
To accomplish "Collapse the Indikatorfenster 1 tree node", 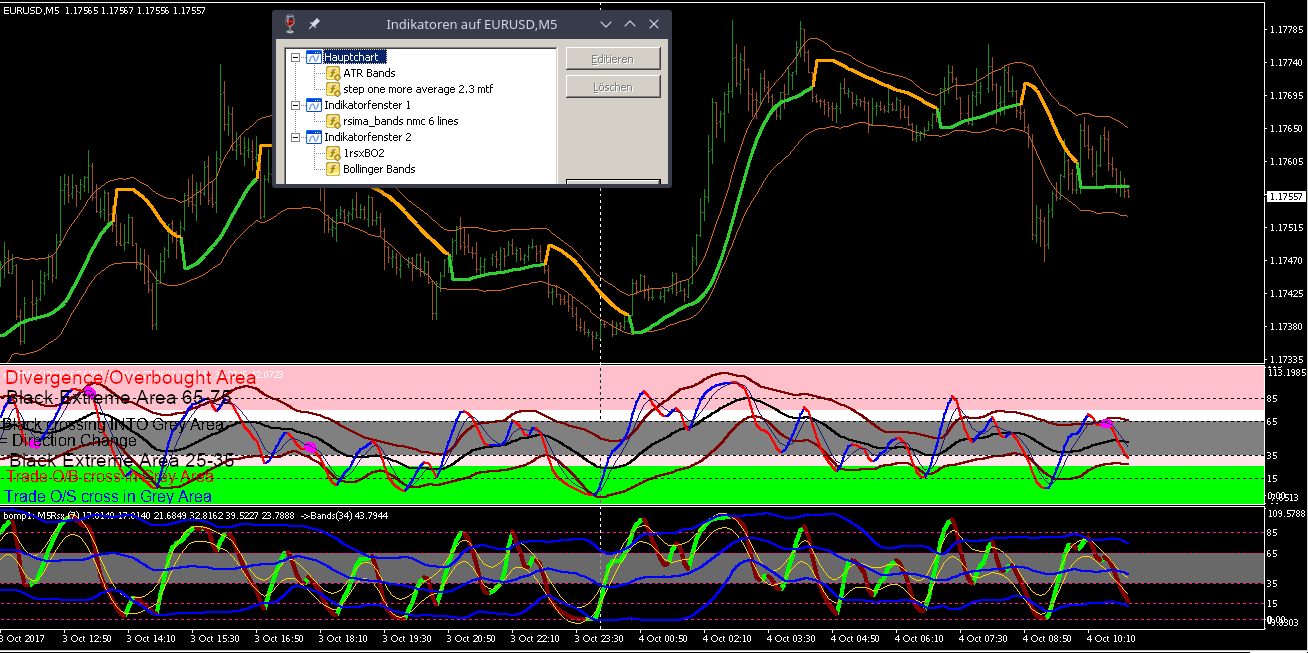I will pyautogui.click(x=295, y=105).
